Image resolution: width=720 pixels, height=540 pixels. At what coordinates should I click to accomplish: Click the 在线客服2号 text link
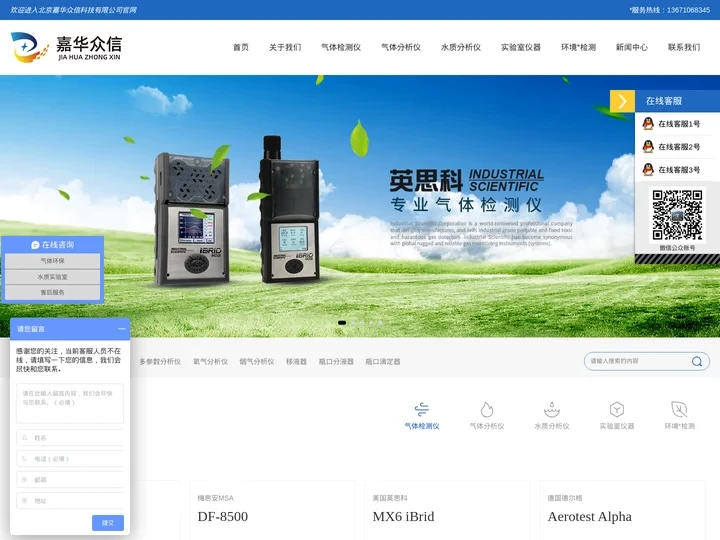(x=679, y=147)
